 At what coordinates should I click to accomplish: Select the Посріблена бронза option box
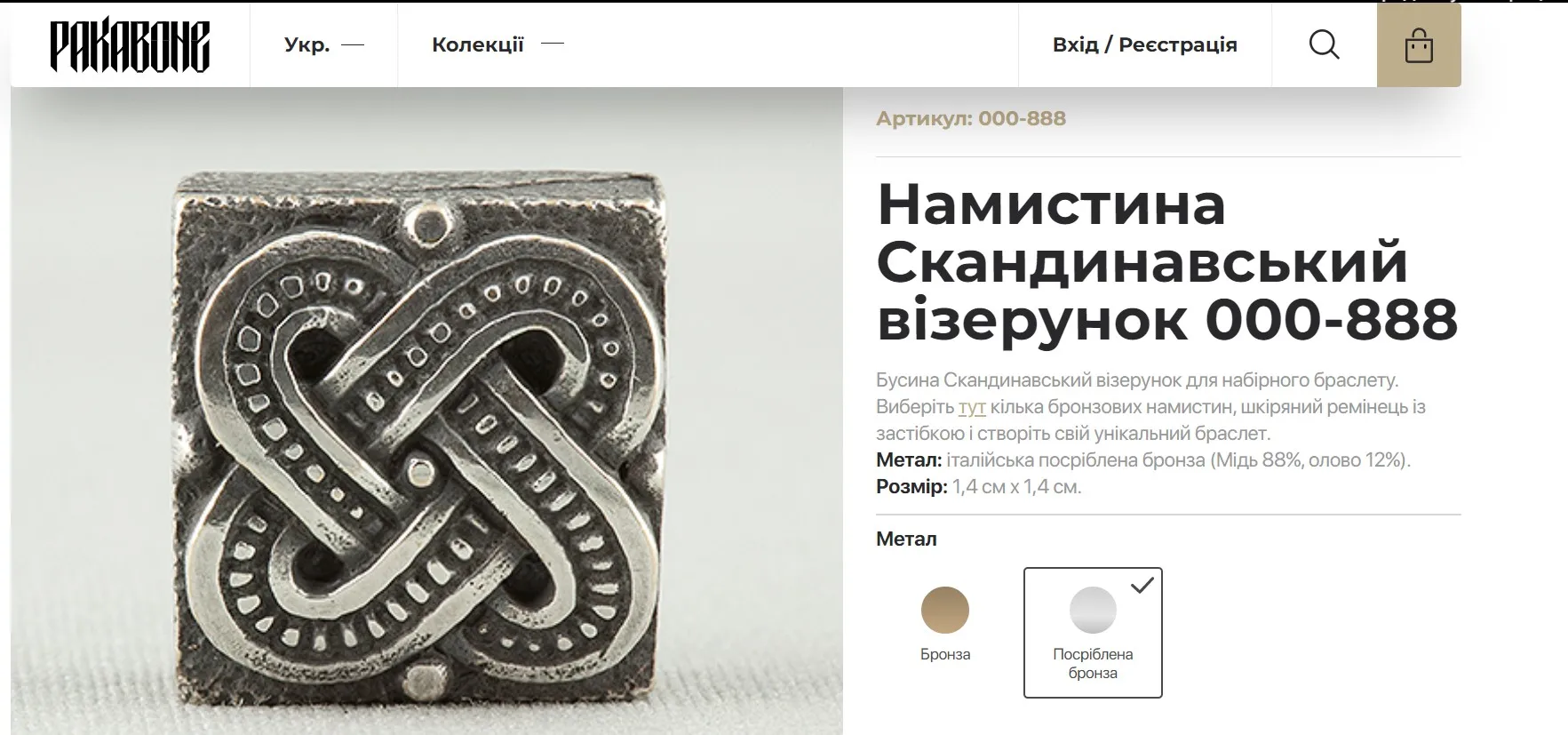(1093, 633)
